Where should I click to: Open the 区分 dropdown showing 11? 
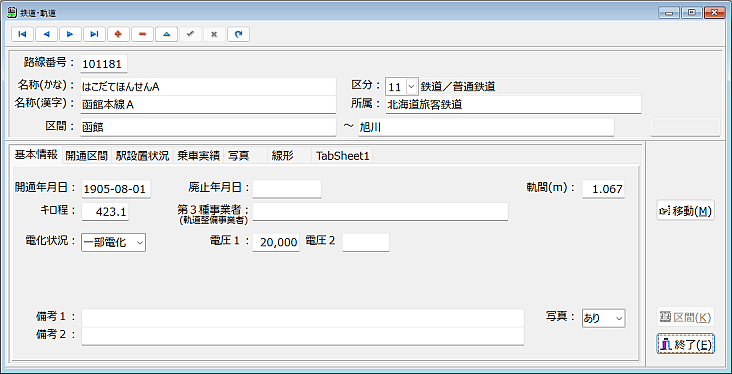coord(411,86)
